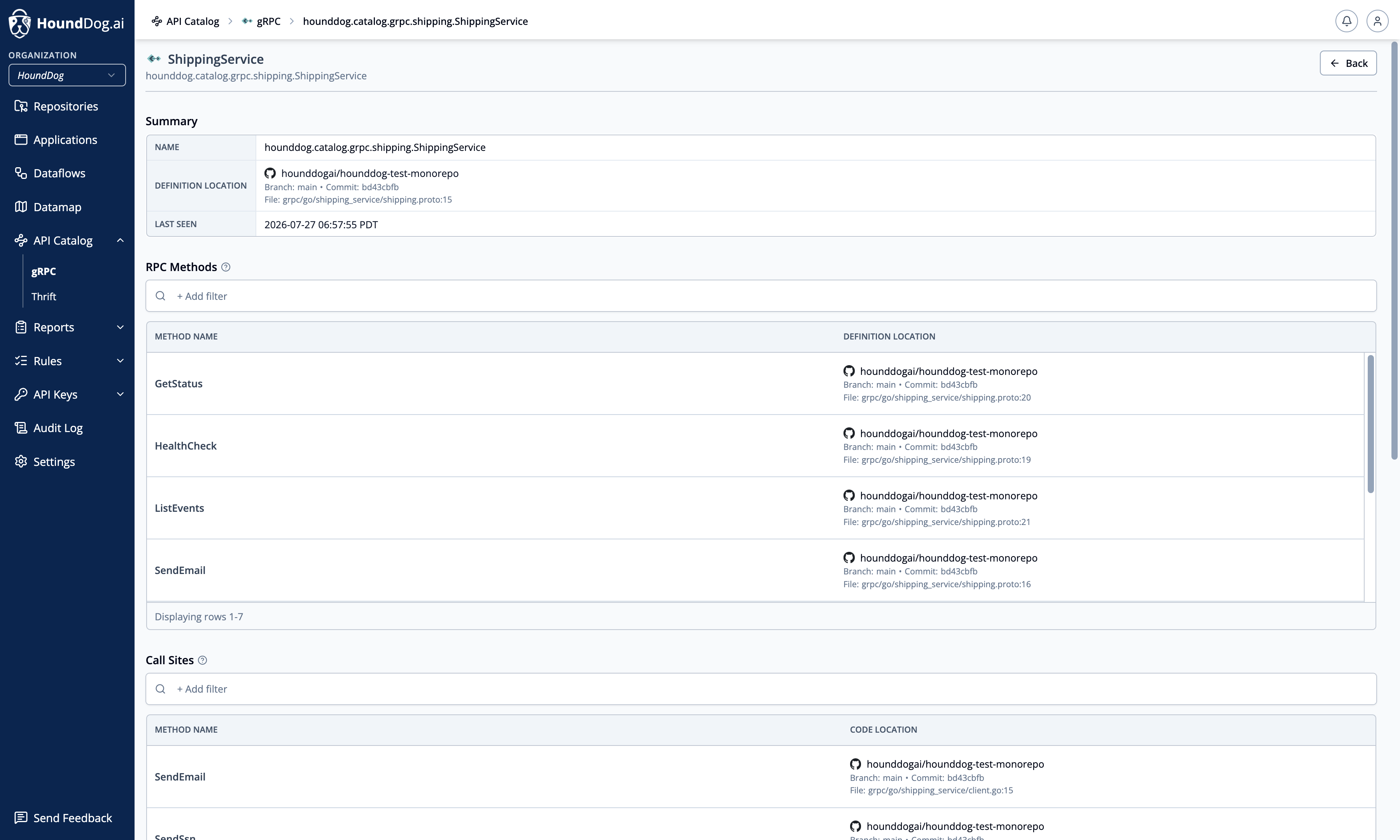Open the HoundDog organization dropdown
Image resolution: width=1400 pixels, height=840 pixels.
click(x=67, y=75)
